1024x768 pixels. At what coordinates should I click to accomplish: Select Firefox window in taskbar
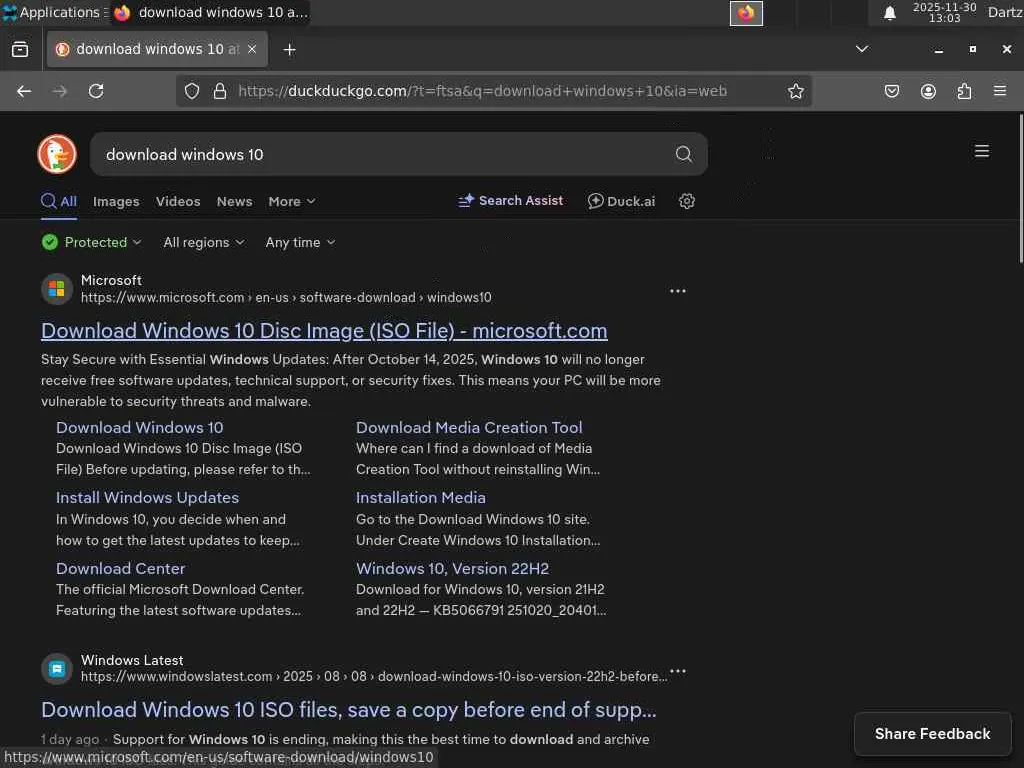210,12
